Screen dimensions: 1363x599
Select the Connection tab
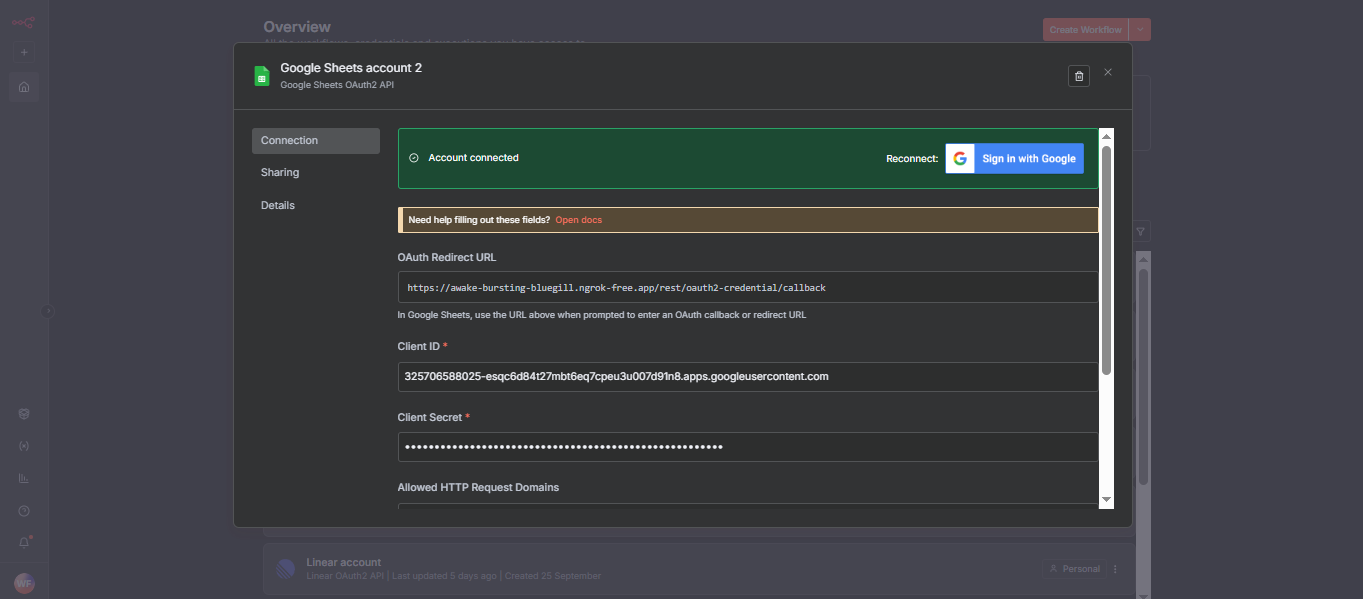pos(289,140)
